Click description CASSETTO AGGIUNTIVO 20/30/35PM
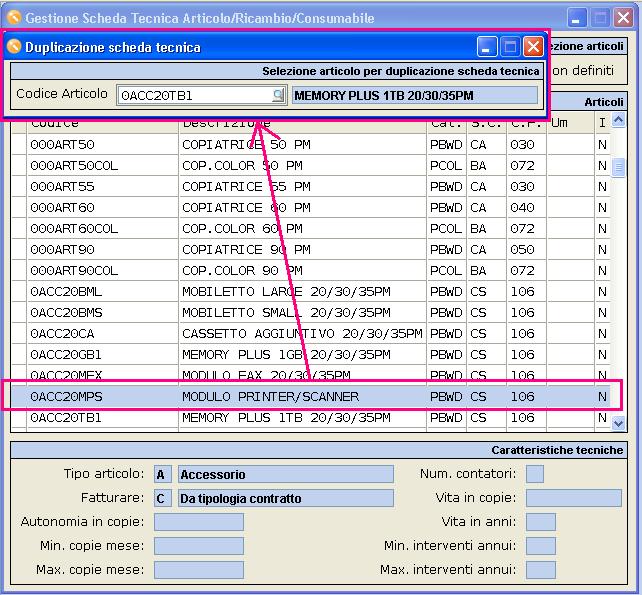 click(302, 333)
